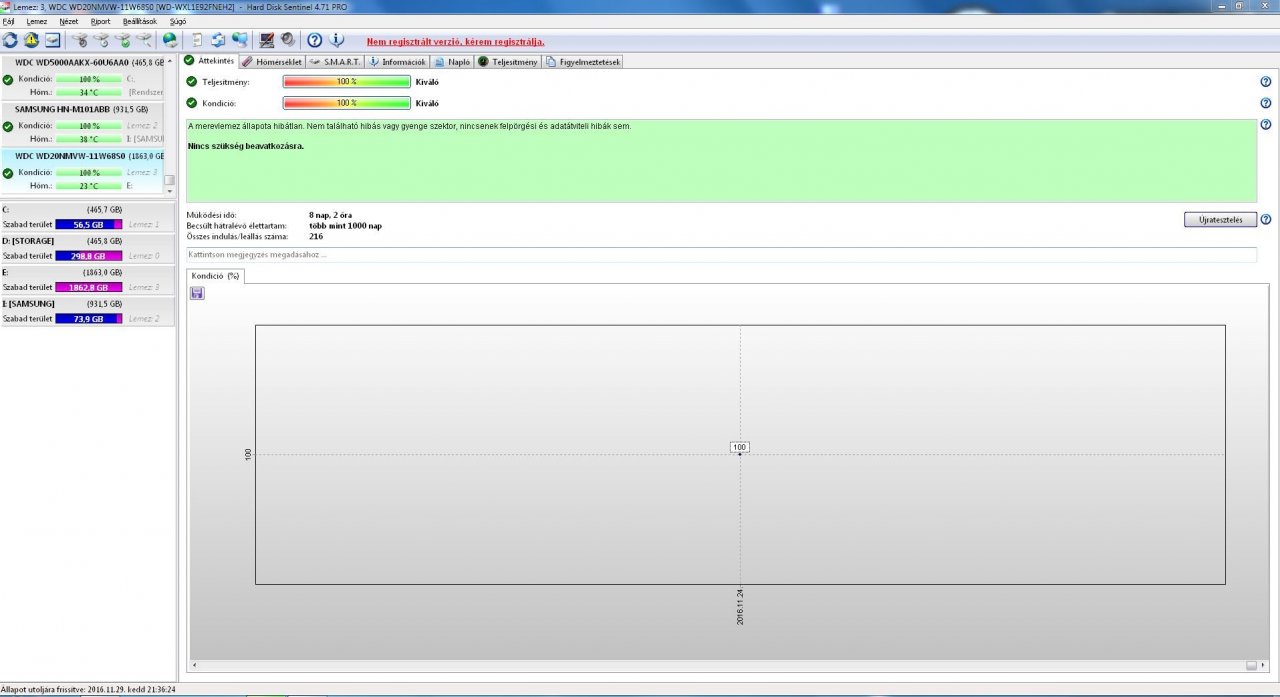Select the WDC WD20NMVW-11W68S0 disk entry
Viewport: 1280px width, 697px height.
pos(82,171)
